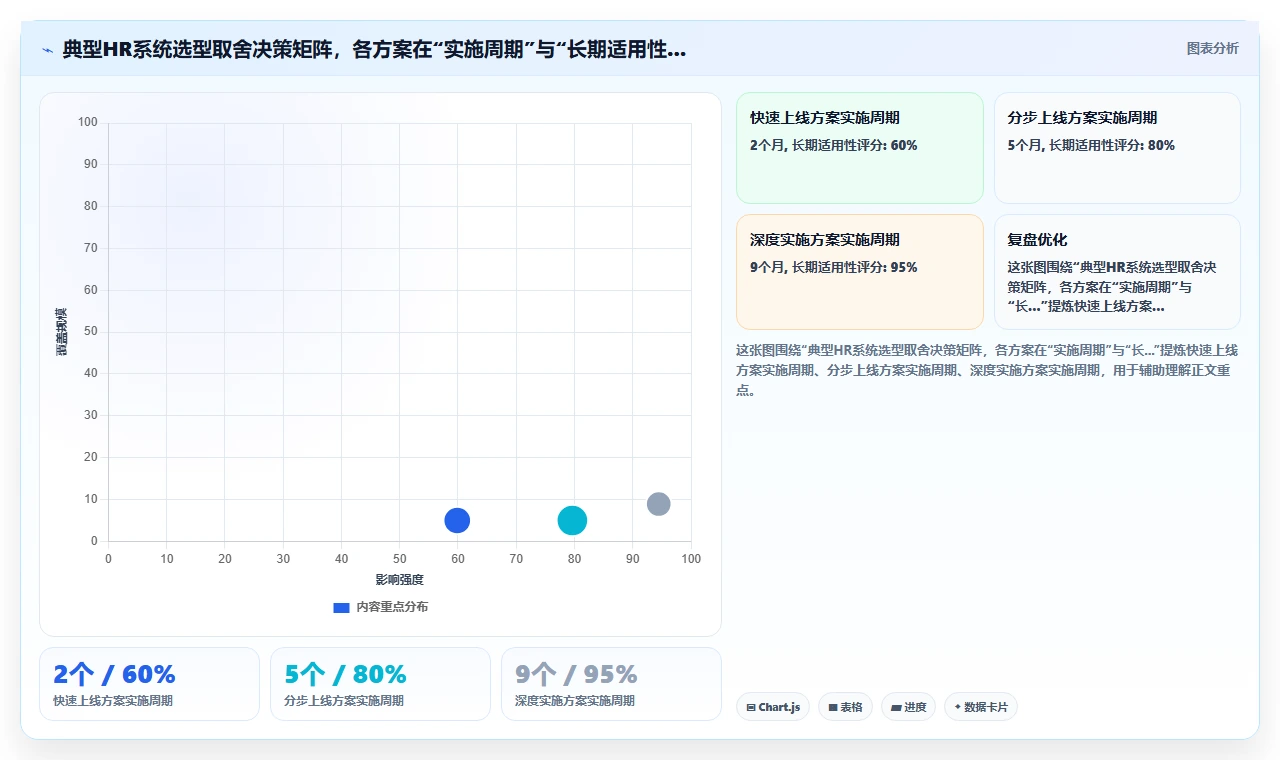Click the text 5个月, 长期适用性评分: 80%
1280x760 pixels.
(1091, 145)
